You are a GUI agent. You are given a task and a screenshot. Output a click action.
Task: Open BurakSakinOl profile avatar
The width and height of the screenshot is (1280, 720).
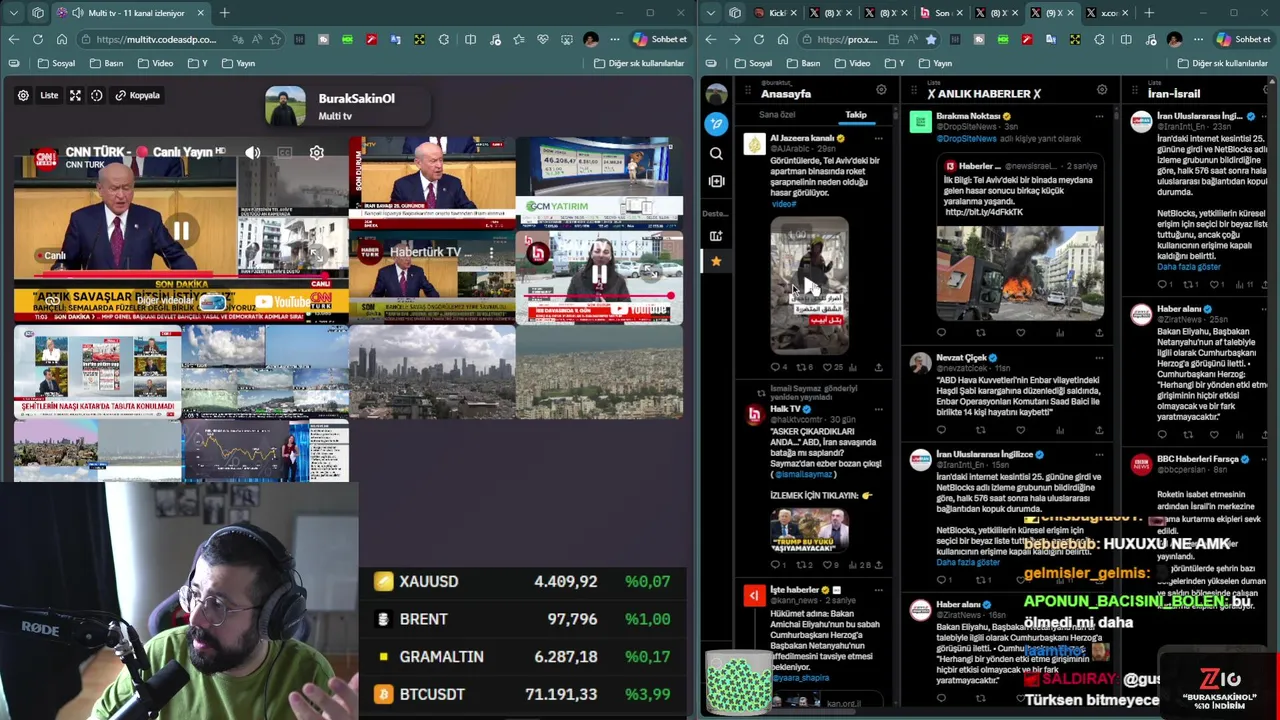tap(285, 106)
